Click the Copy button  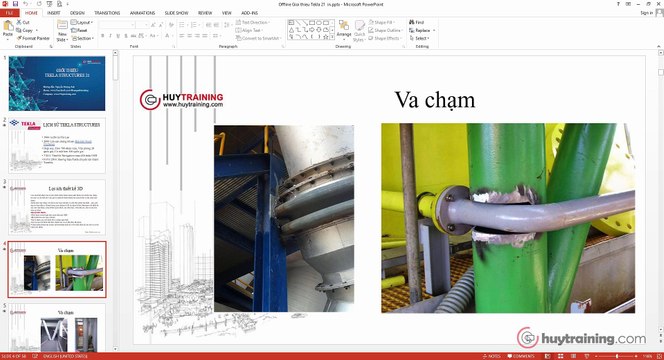[x=26, y=30]
